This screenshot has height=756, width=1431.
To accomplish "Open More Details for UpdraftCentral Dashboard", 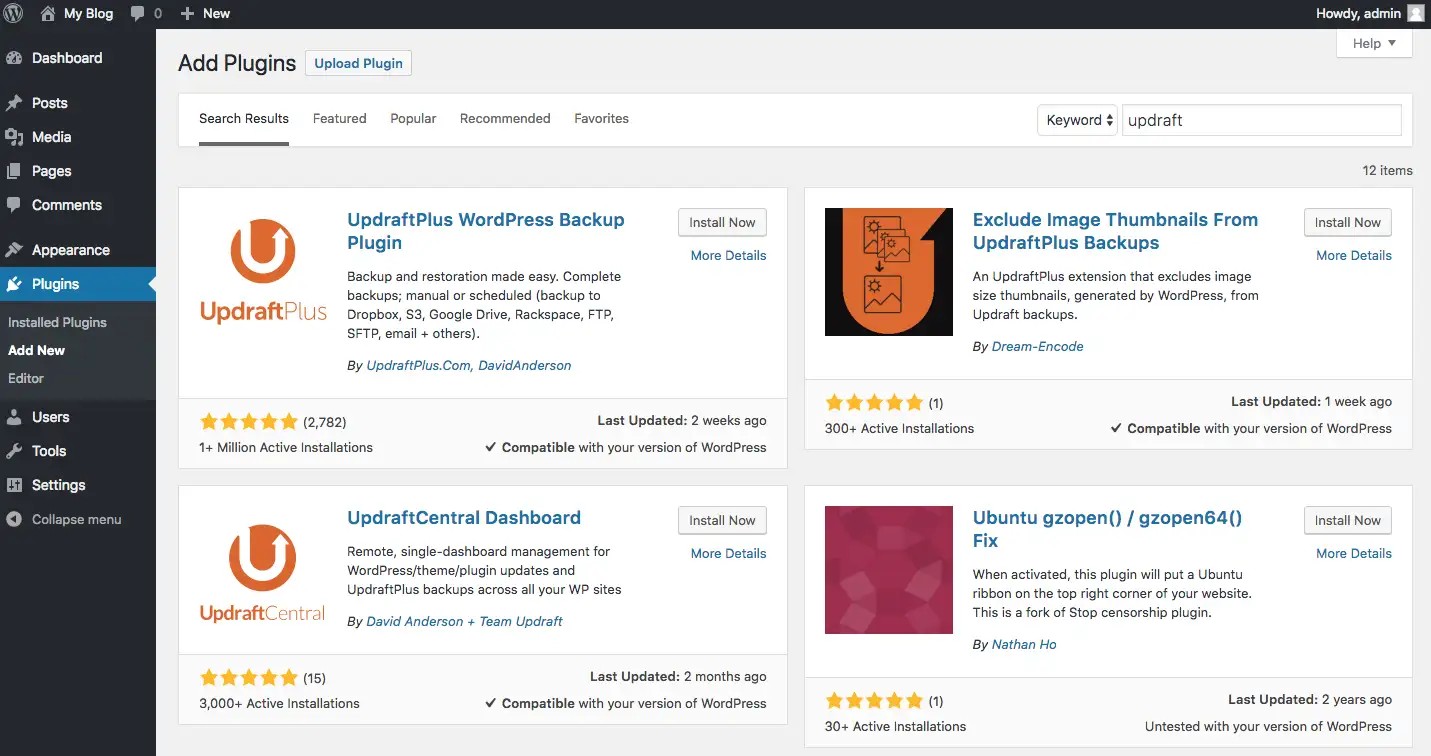I will click(x=728, y=553).
